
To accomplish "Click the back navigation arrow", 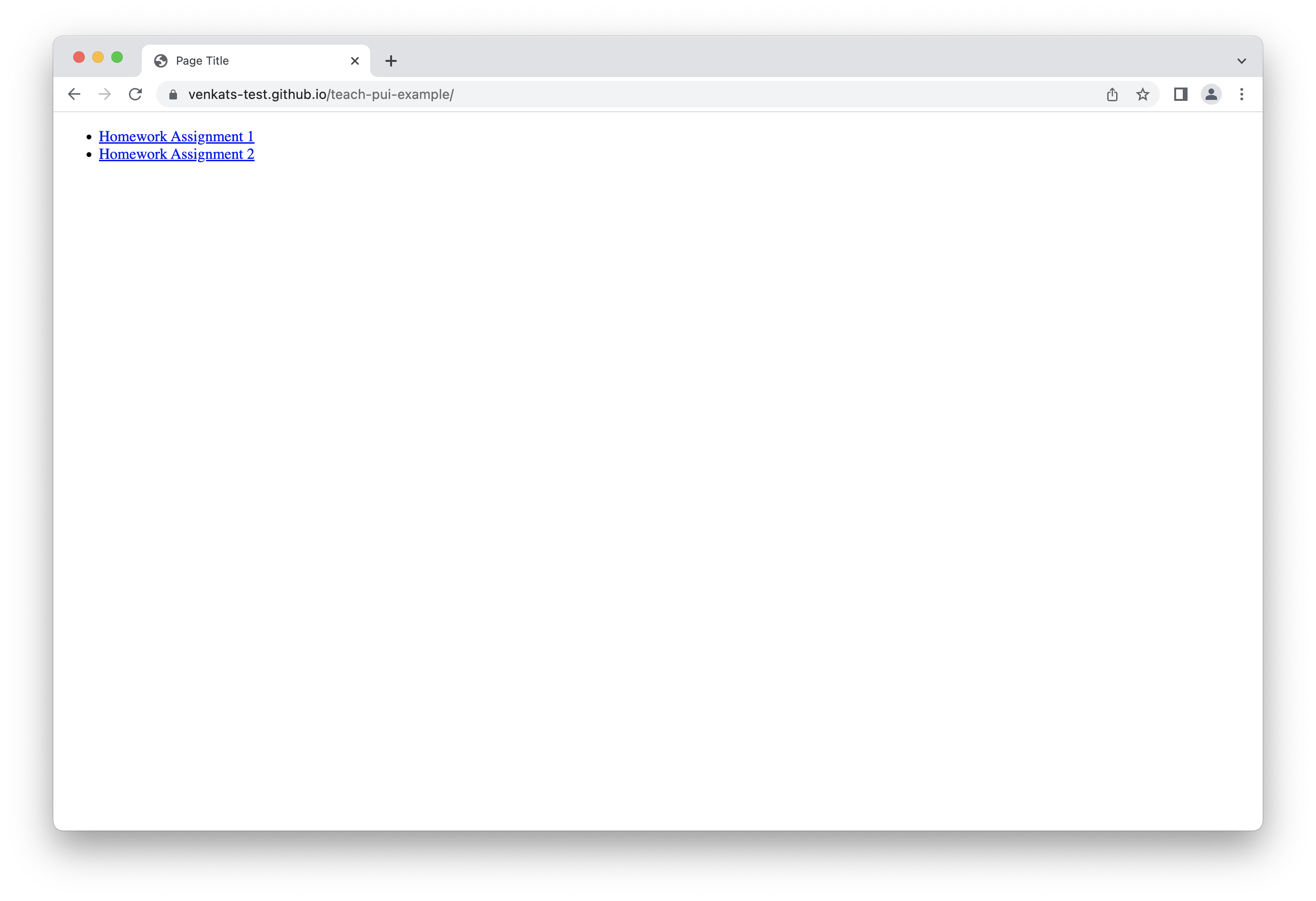I will (75, 94).
